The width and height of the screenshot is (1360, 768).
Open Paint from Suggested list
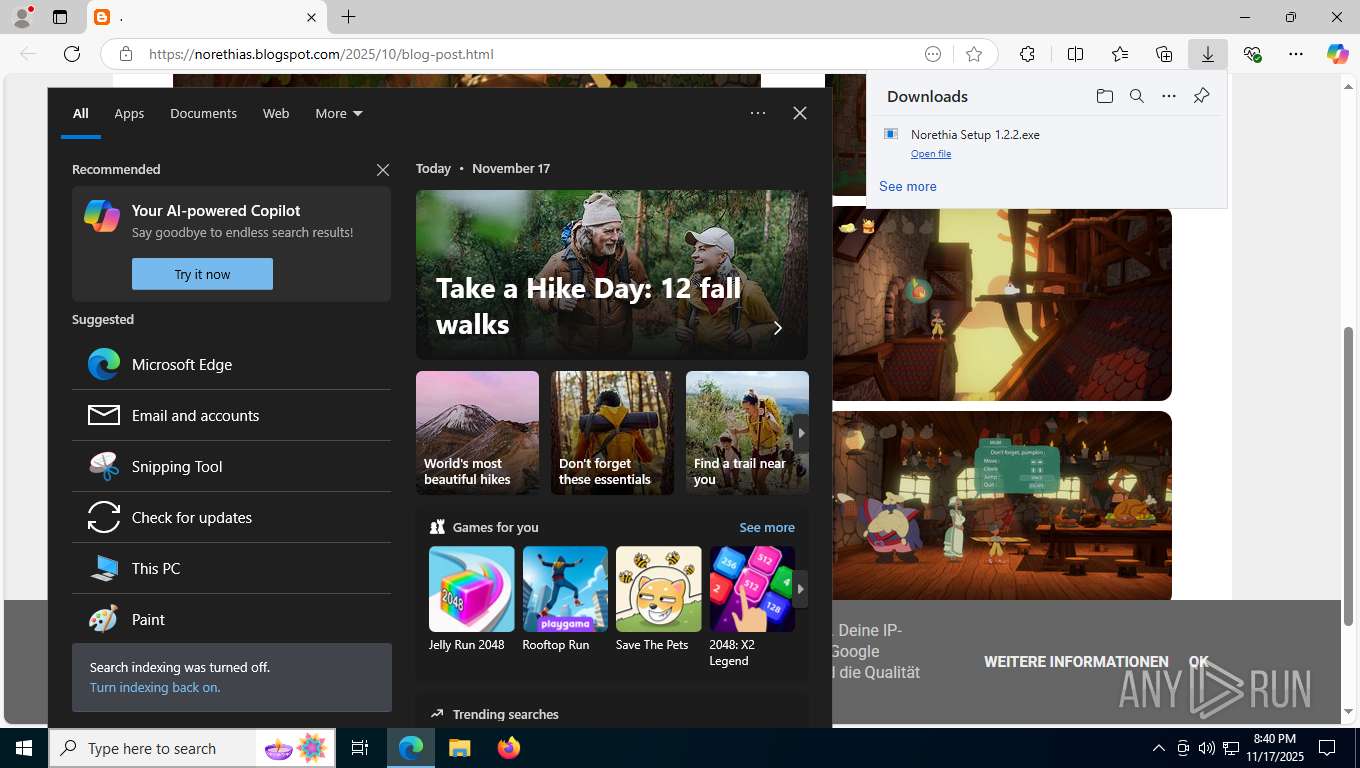(x=231, y=619)
